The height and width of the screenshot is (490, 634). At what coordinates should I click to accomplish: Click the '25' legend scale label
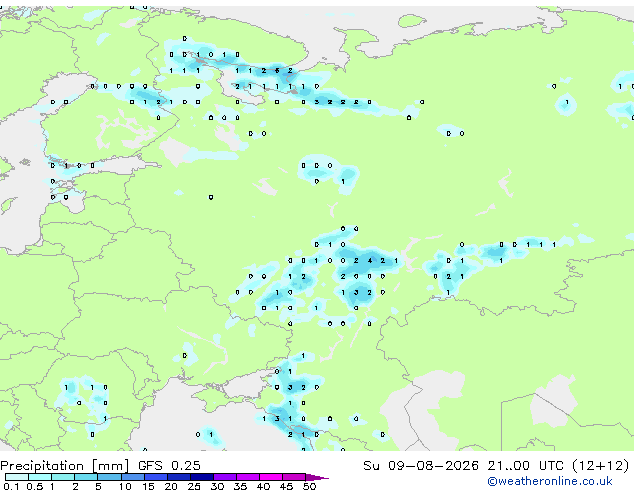coord(194,486)
